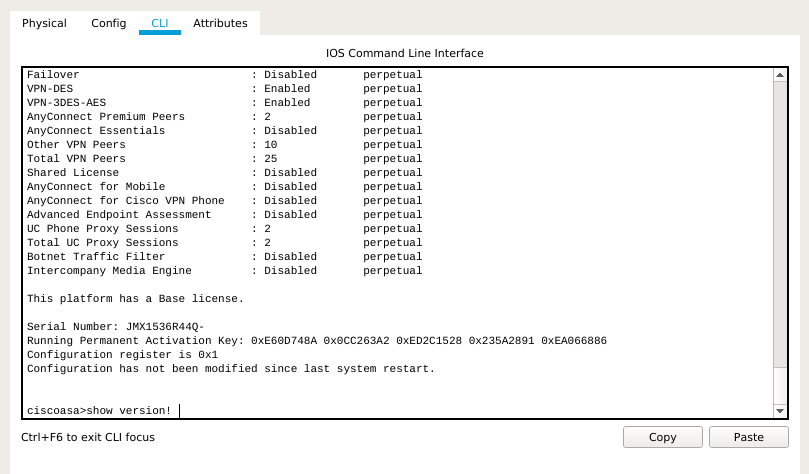Click the Ctrl+F6 exit CLI focus hint
809x474 pixels.
(88, 437)
